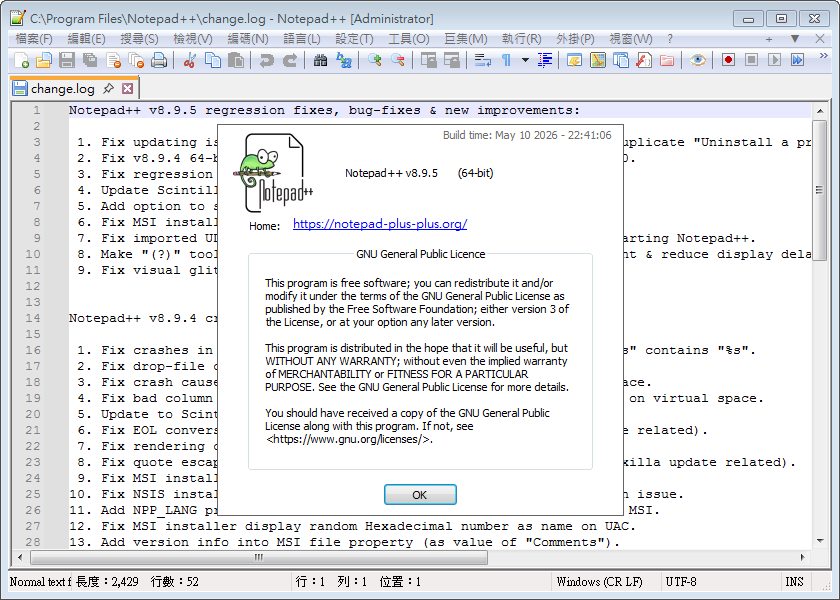The width and height of the screenshot is (840, 600).
Task: Redo the action via toolbar arrow
Action: [x=289, y=60]
